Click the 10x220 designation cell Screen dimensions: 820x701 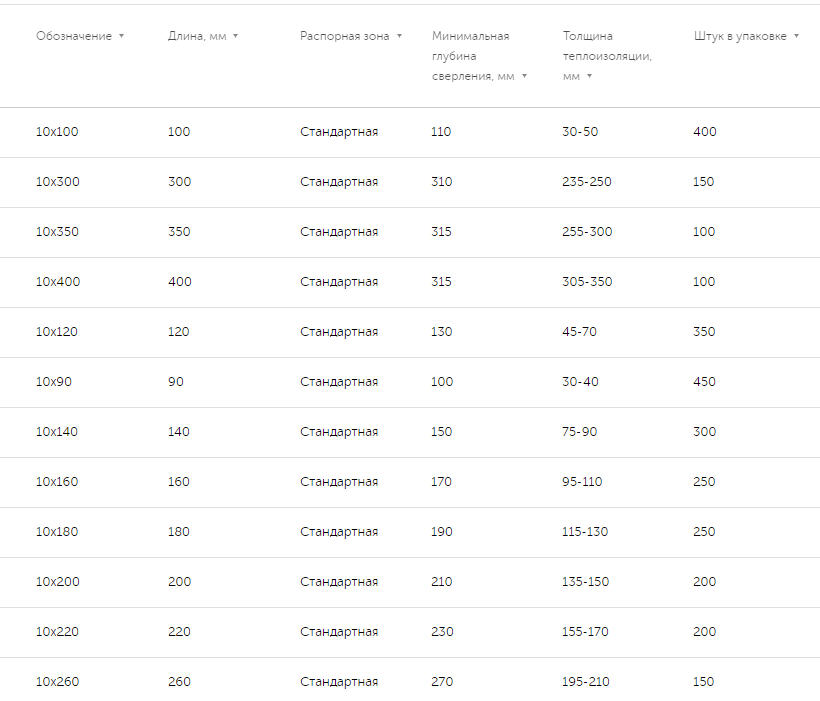57,632
